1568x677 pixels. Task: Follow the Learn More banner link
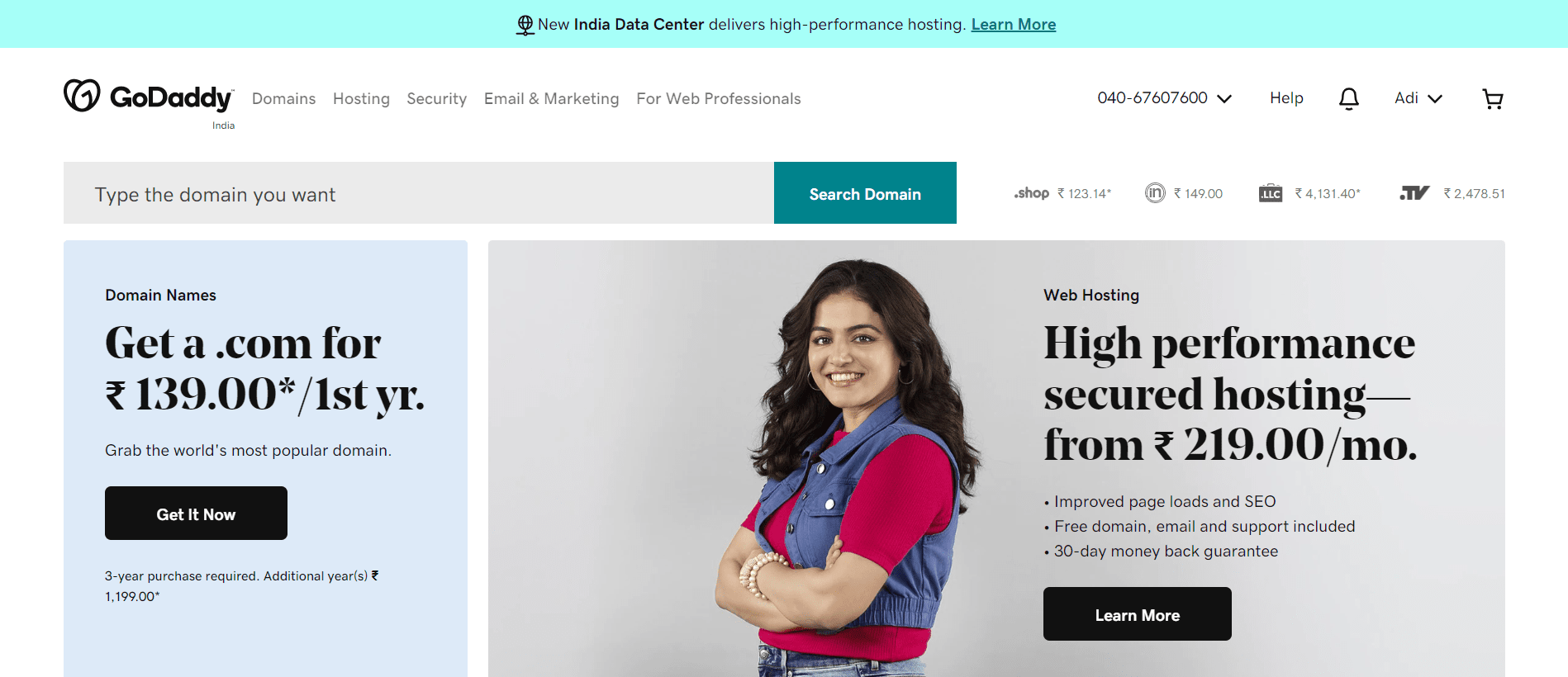pos(1013,25)
